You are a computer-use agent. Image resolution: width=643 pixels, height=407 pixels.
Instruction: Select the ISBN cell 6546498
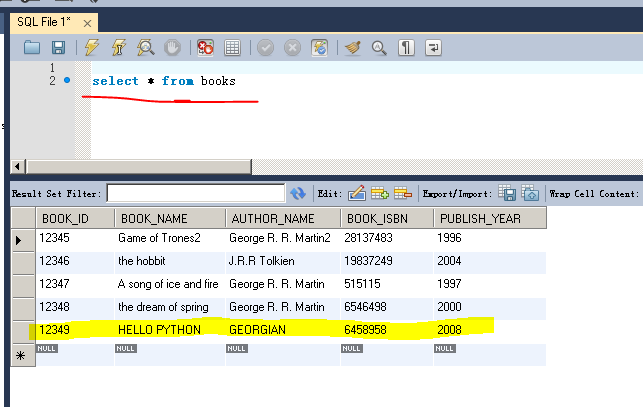tap(387, 307)
